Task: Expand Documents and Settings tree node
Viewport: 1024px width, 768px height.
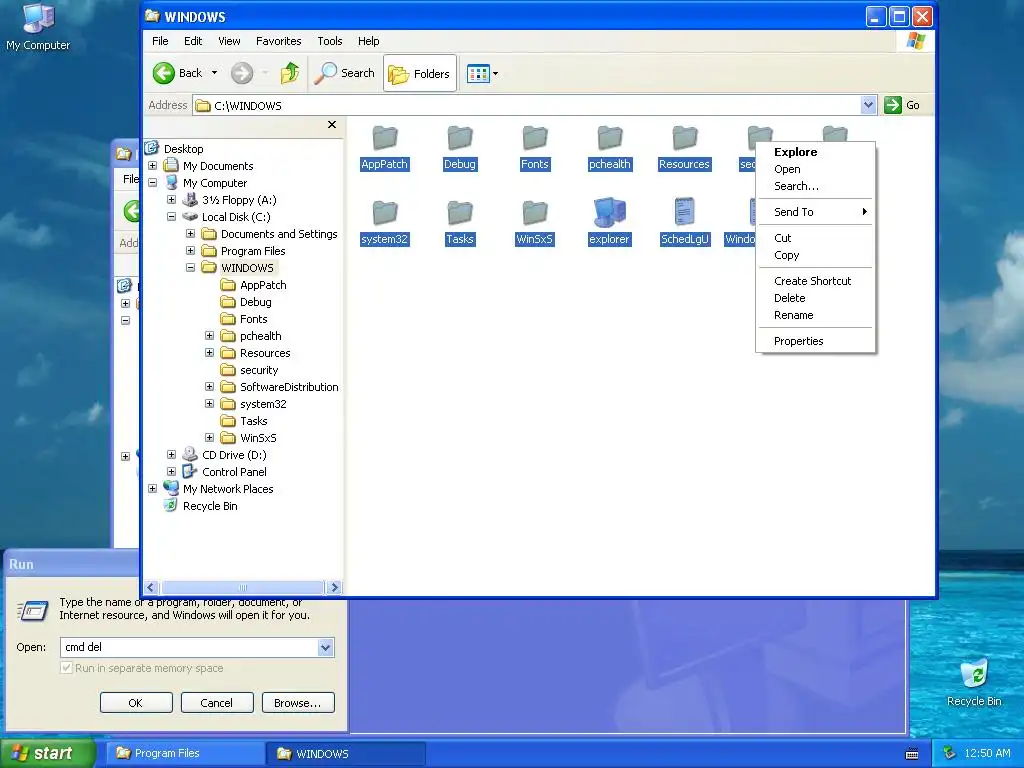Action: coord(190,234)
